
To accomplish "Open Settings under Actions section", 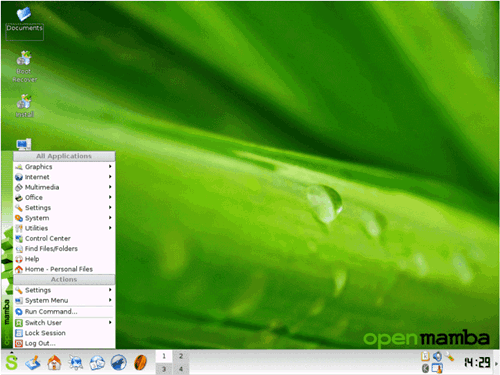I will click(64, 290).
